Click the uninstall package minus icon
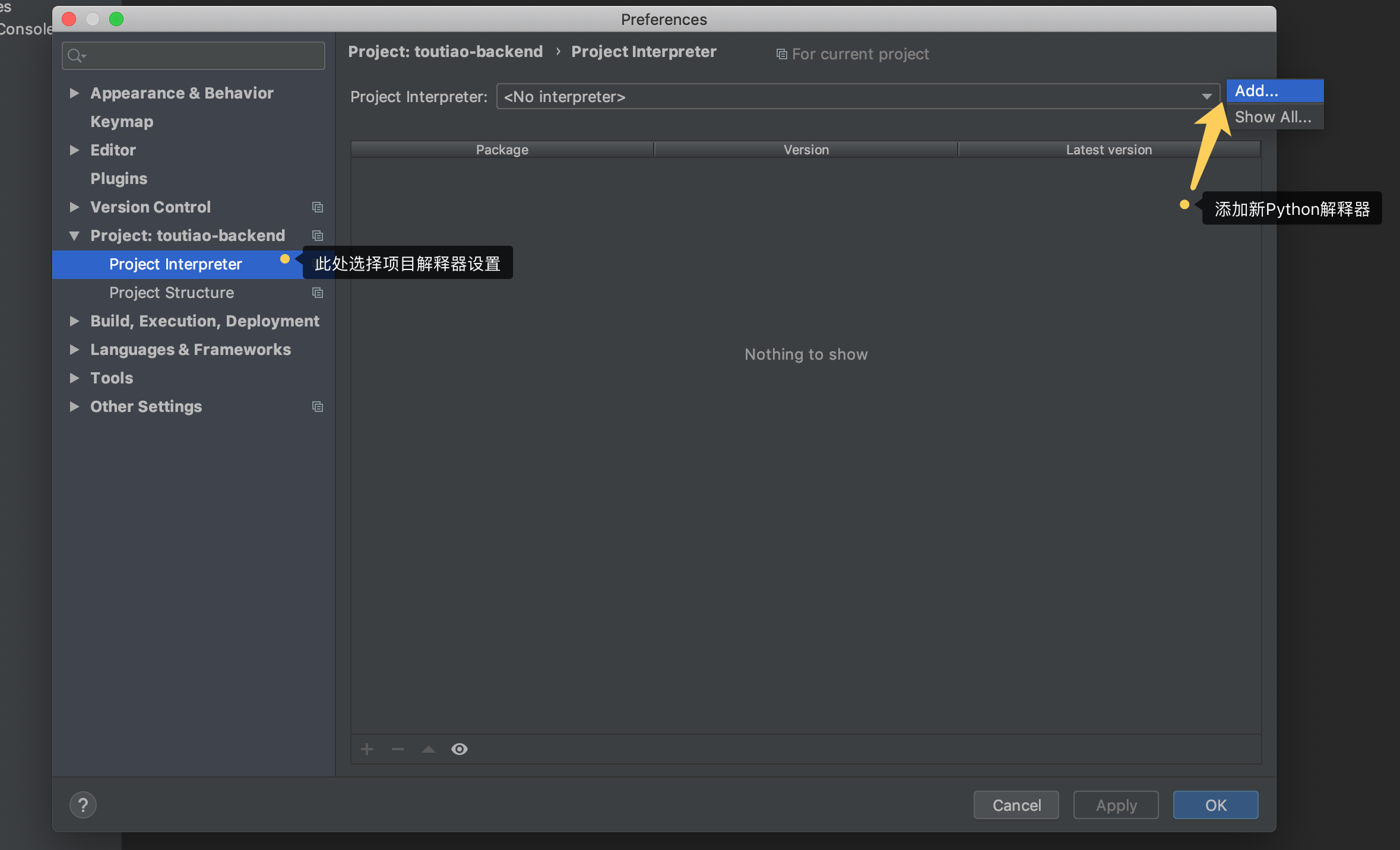 (x=398, y=749)
